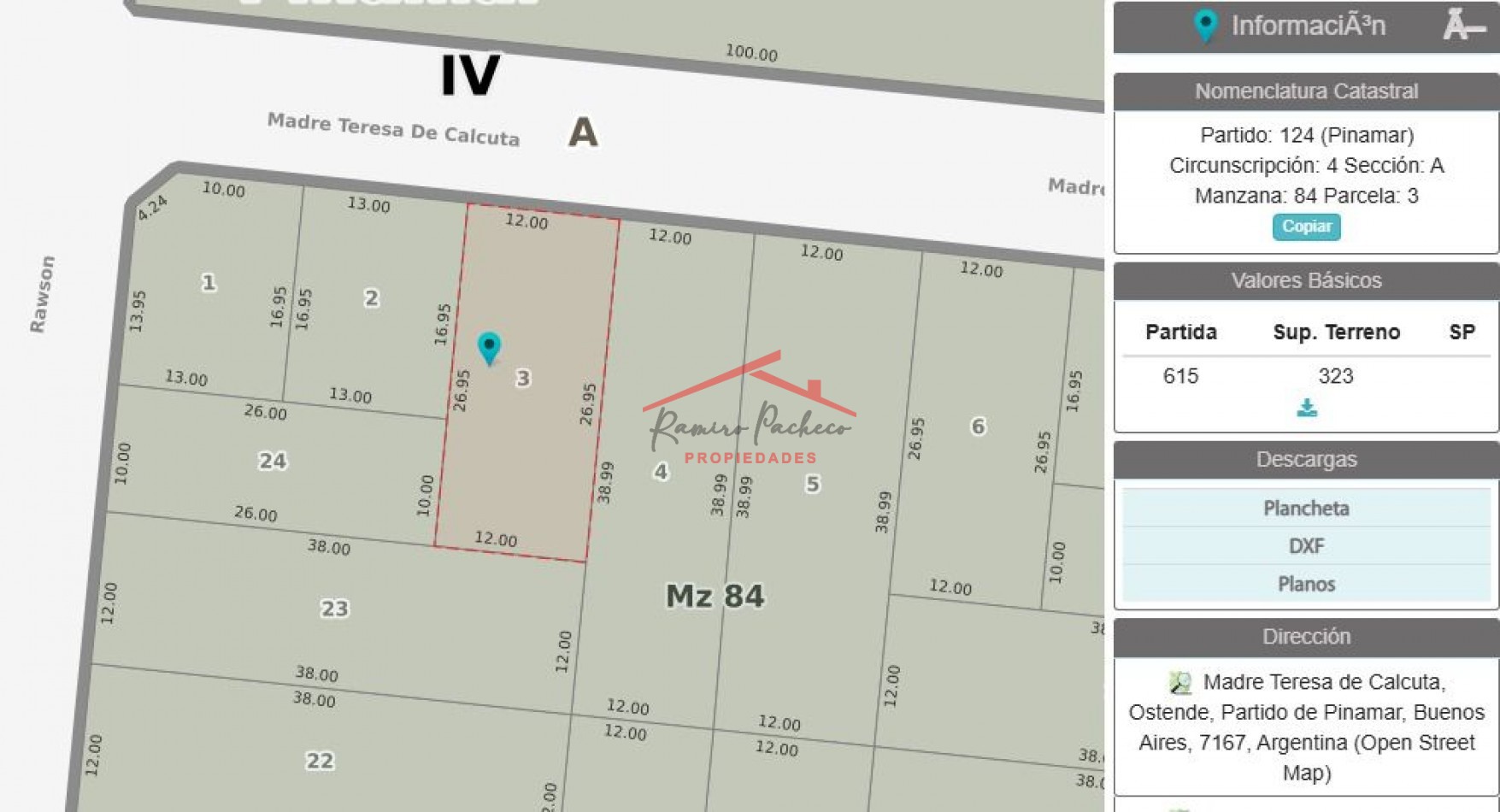Click the Mz 84 block label
1500x812 pixels.
(x=715, y=596)
